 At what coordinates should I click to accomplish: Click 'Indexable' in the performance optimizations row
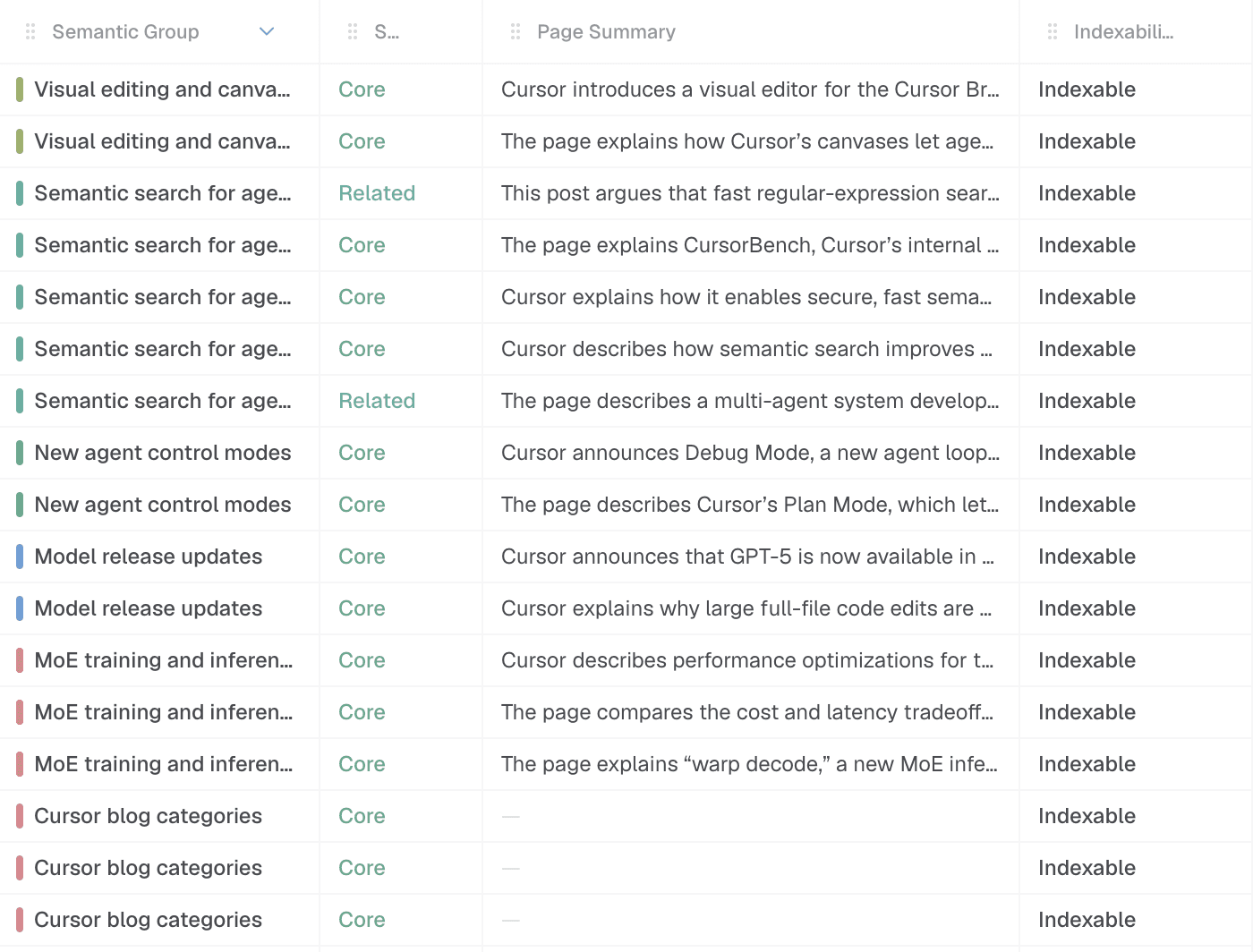click(x=1087, y=660)
